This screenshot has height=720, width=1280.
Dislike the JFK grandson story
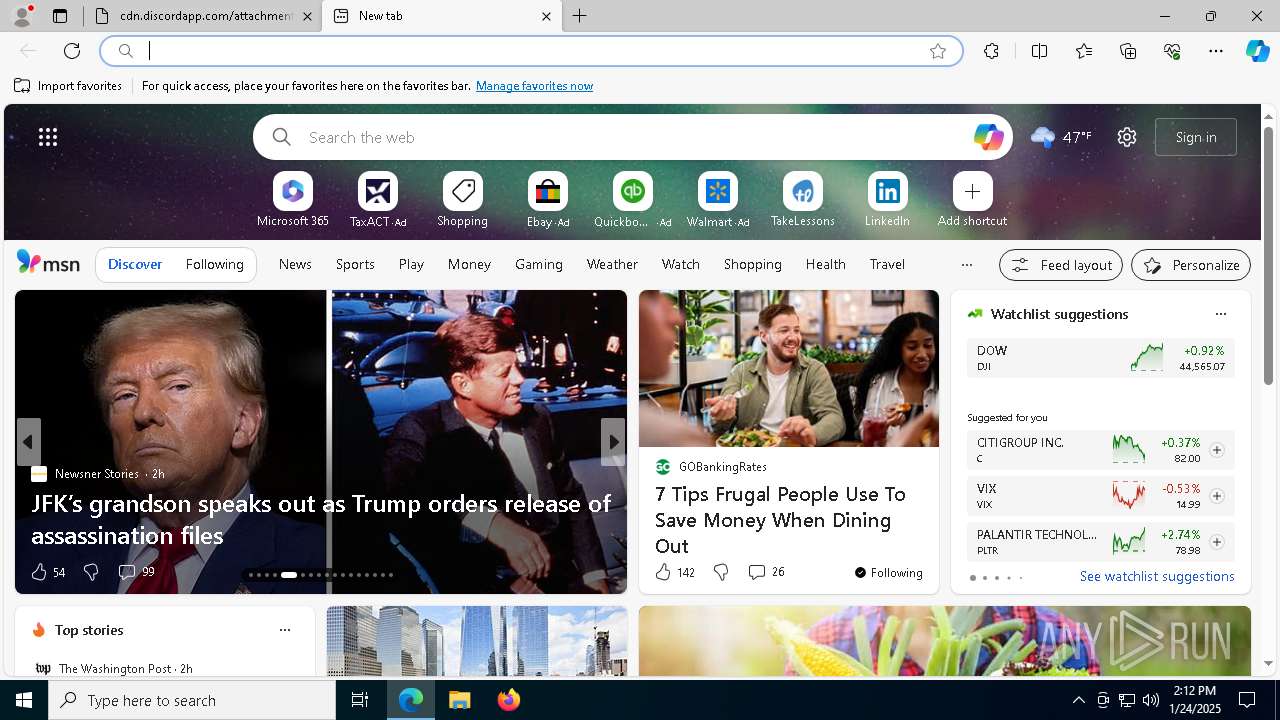(x=91, y=572)
